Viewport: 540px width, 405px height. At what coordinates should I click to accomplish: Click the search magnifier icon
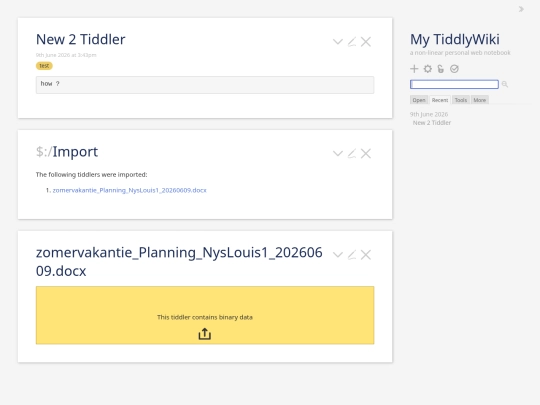pos(505,84)
